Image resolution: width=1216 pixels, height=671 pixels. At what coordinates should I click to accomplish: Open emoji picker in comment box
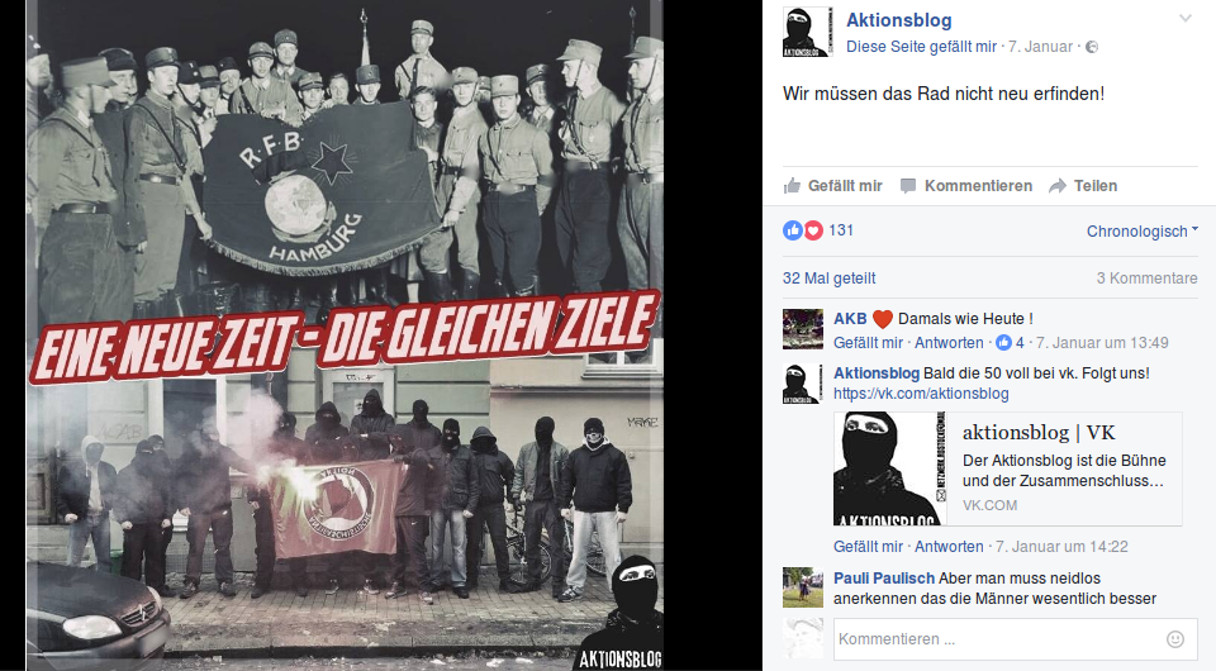(1175, 639)
